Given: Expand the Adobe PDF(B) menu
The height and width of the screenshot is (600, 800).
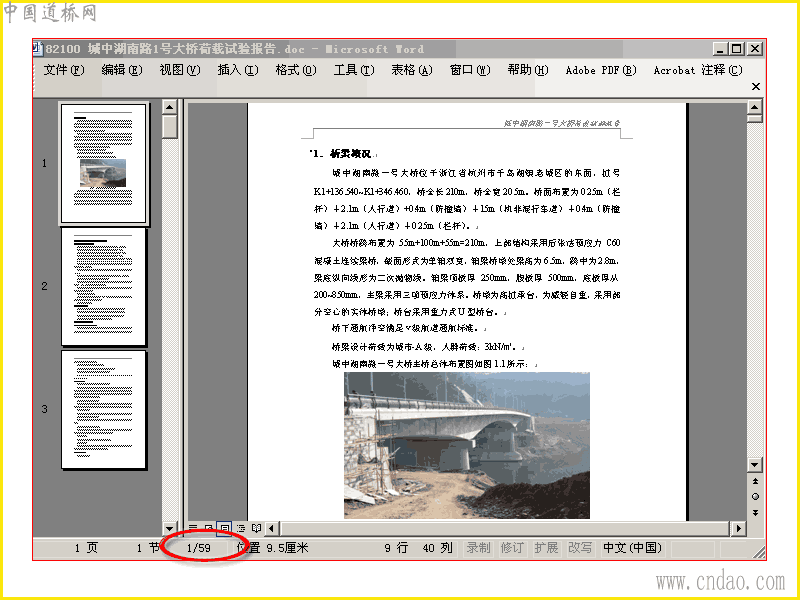Looking at the screenshot, I should (x=601, y=70).
